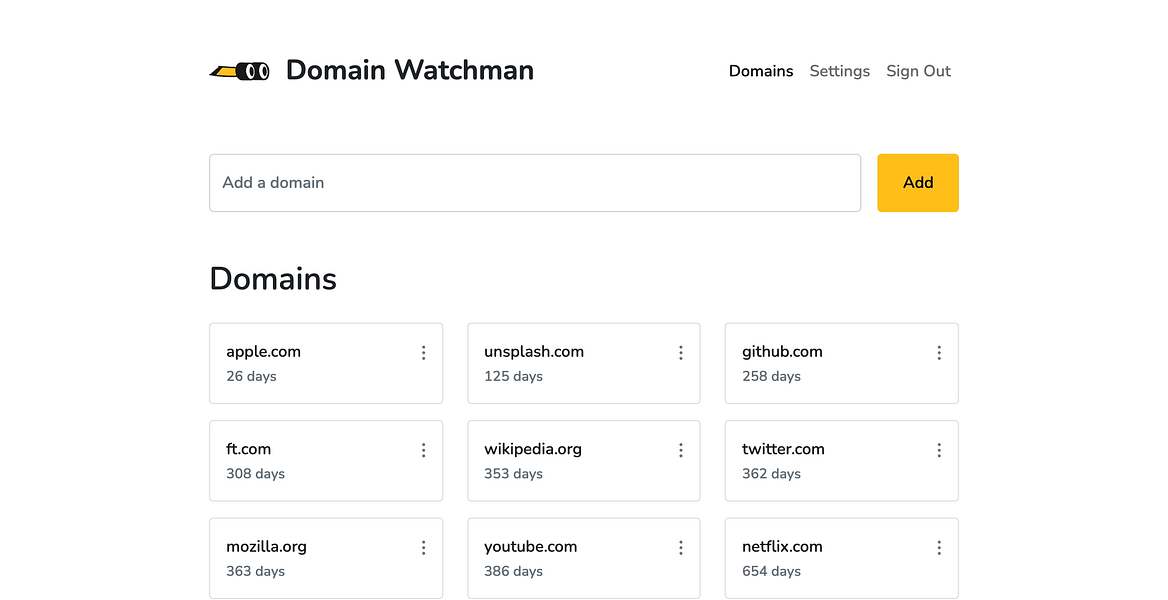This screenshot has width=1168, height=600.
Task: Open the actions menu on the ft.com card
Action: (x=423, y=449)
